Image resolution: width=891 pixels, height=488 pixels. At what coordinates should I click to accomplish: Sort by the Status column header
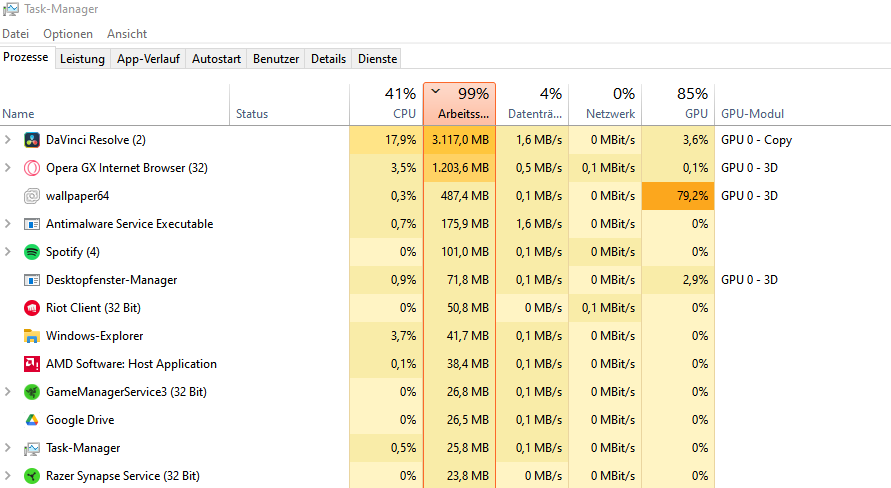289,105
